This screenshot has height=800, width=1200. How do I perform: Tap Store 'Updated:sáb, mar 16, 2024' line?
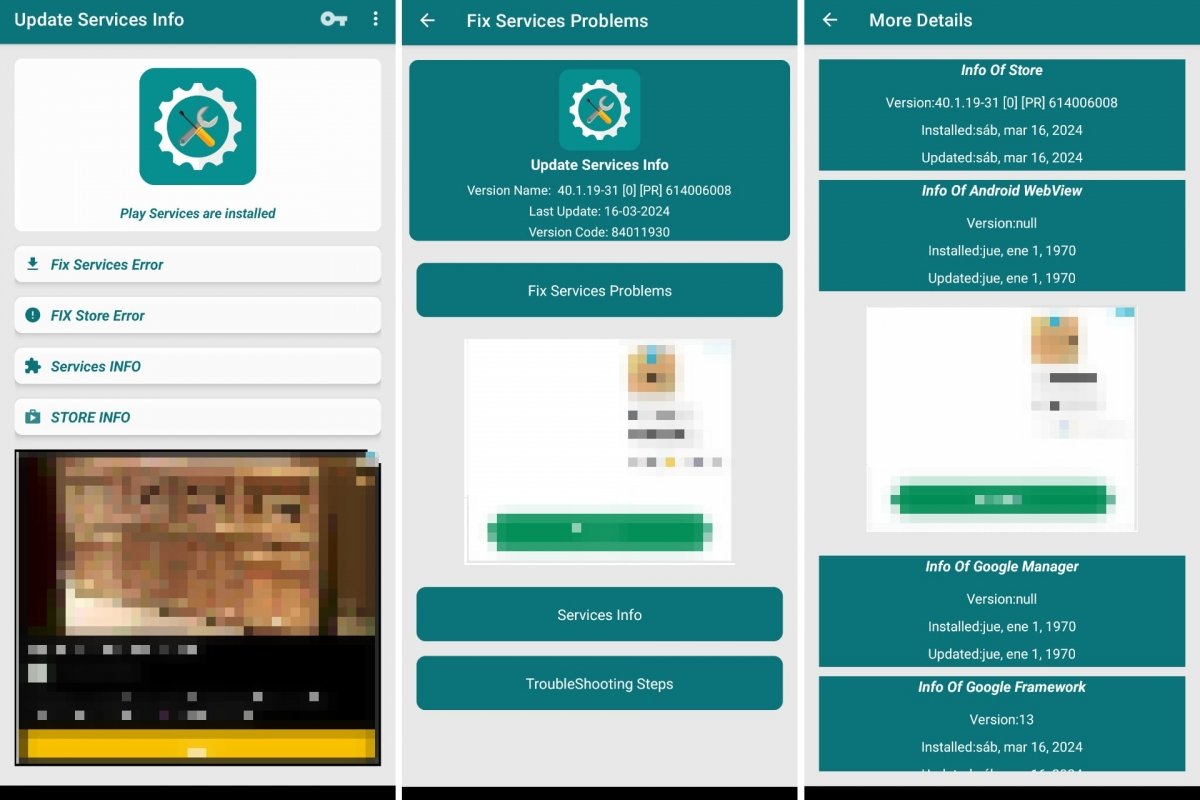point(1002,157)
